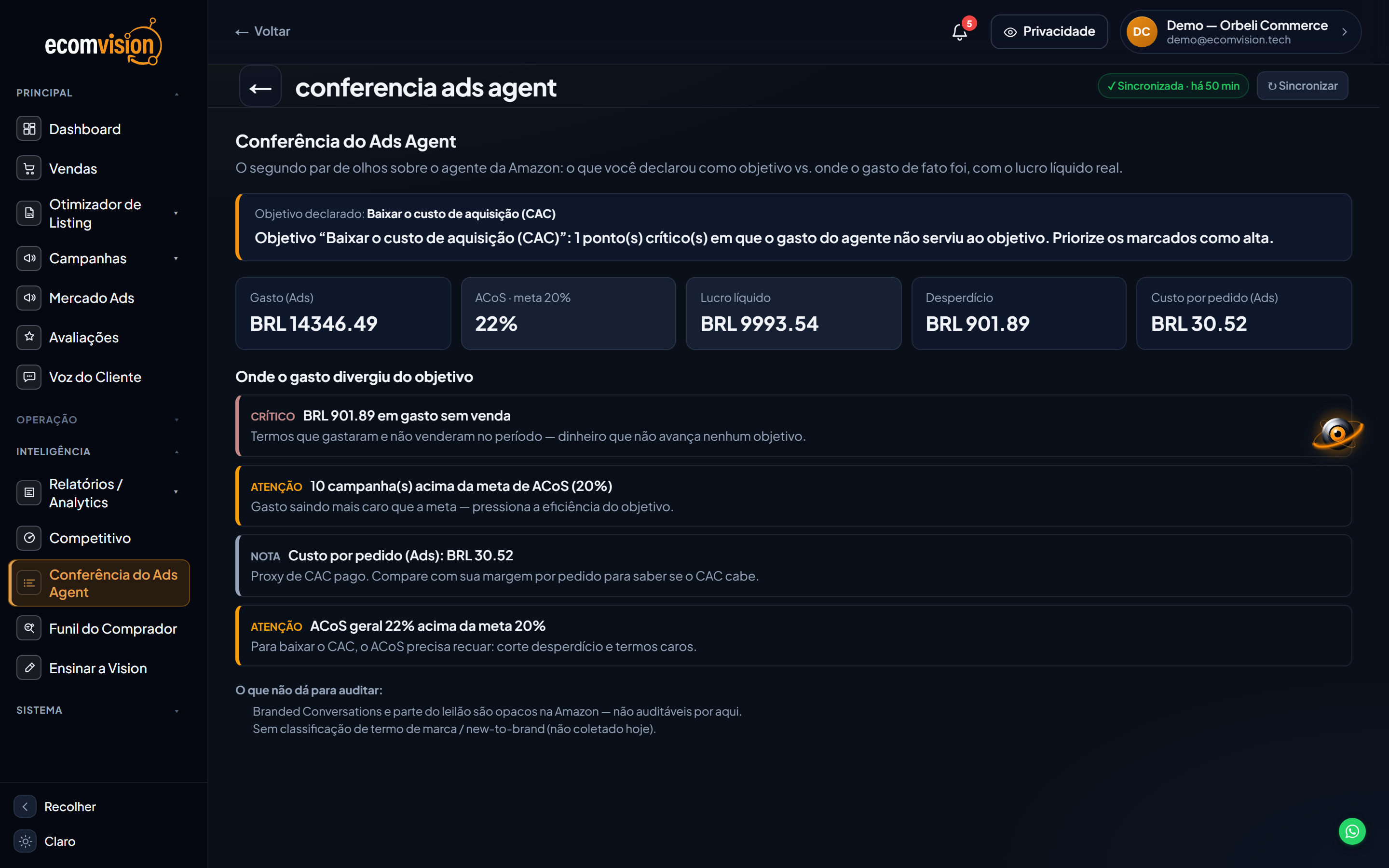Open the CRÍTICO gasto sem venda card

793,425
